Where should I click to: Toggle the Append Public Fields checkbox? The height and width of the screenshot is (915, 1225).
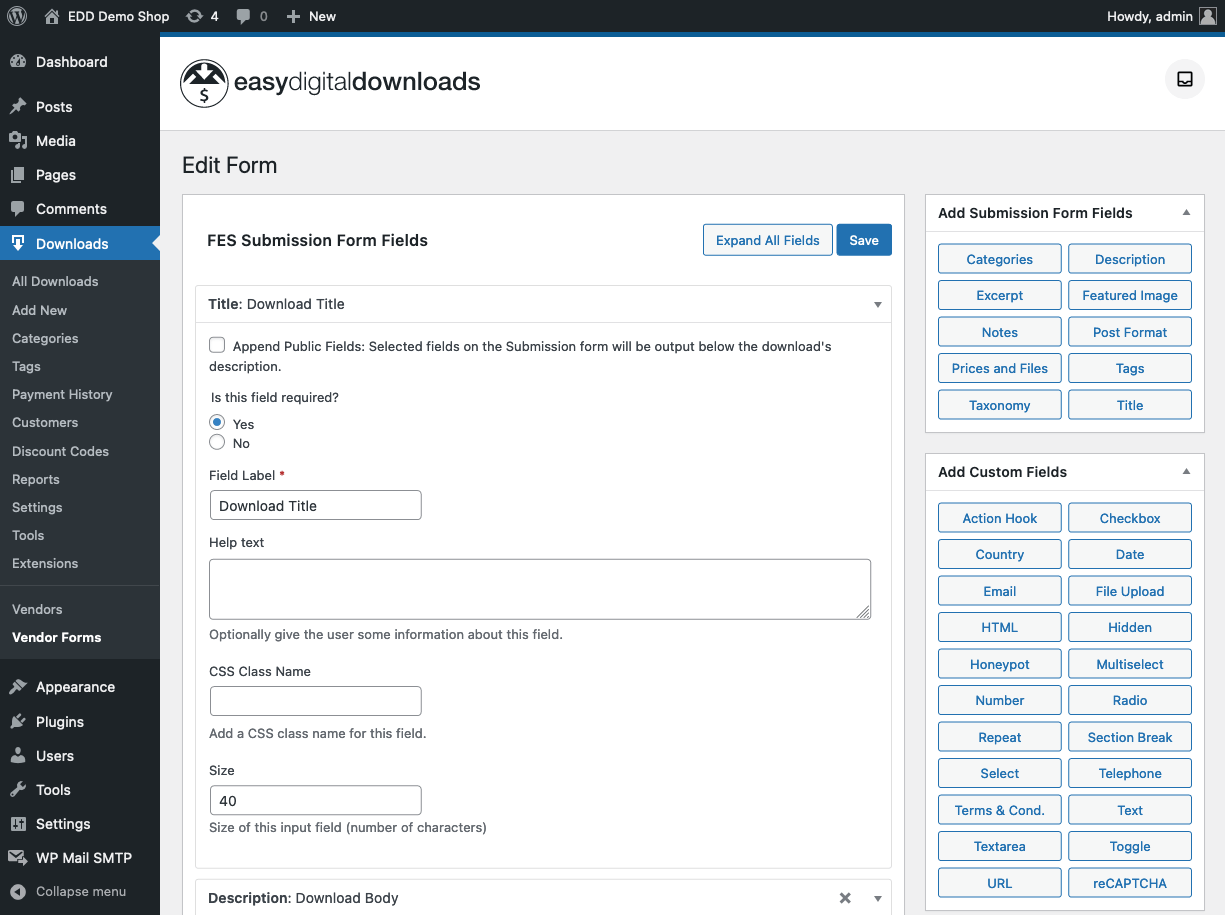tap(217, 345)
